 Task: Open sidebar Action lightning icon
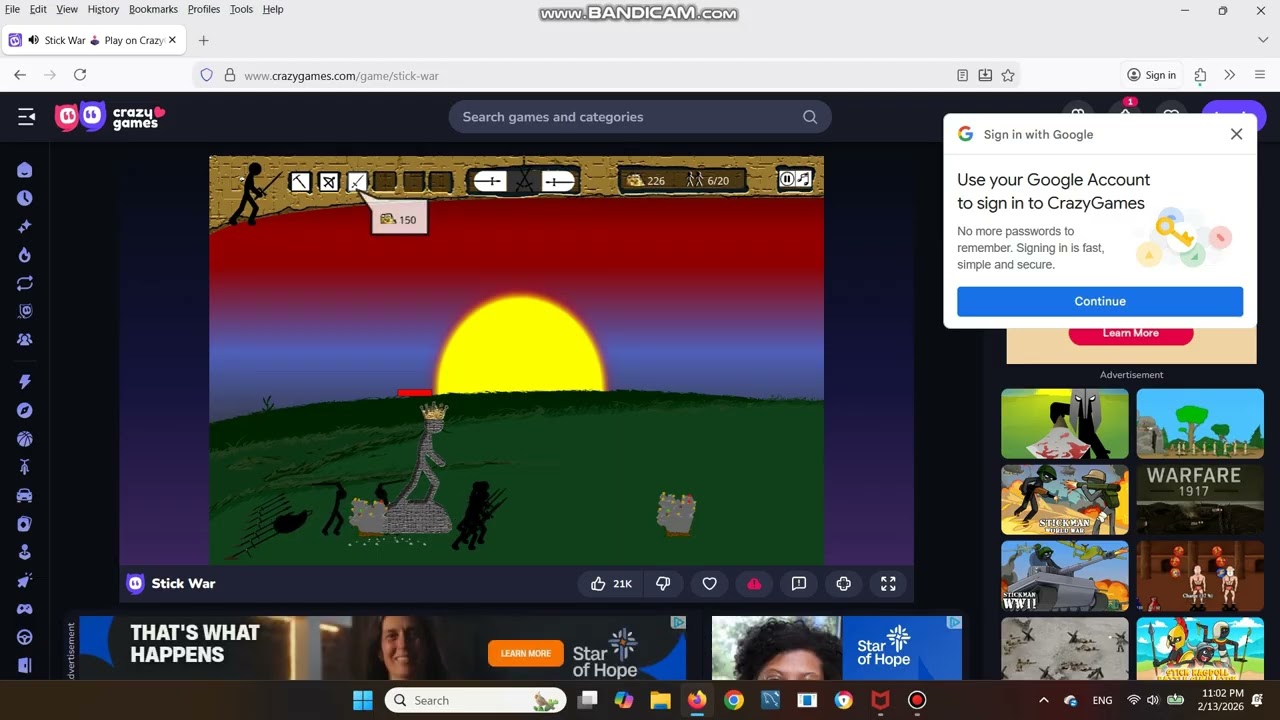coord(25,382)
